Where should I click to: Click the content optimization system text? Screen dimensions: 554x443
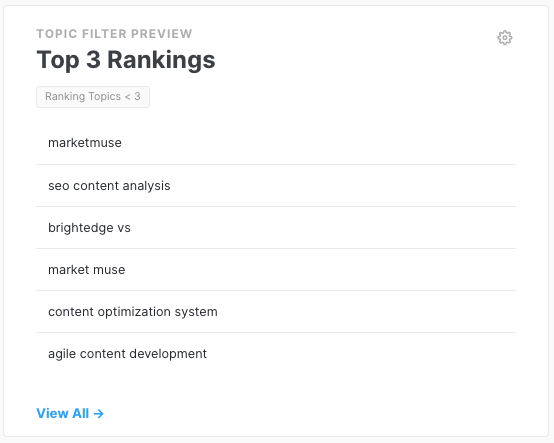click(x=133, y=312)
